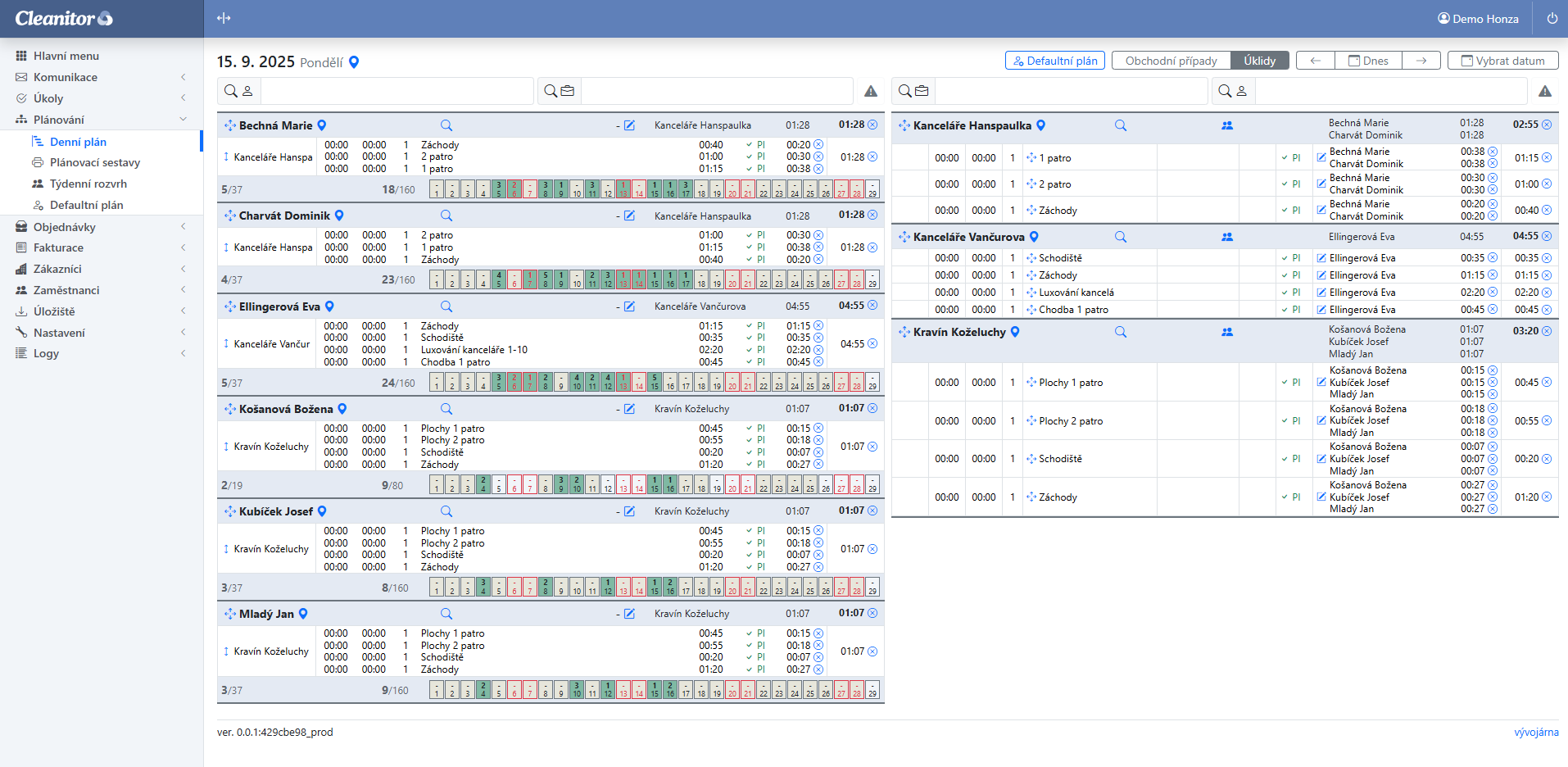Click location pin next to Ellingerová Eva
This screenshot has width=1568, height=767.
coord(330,306)
